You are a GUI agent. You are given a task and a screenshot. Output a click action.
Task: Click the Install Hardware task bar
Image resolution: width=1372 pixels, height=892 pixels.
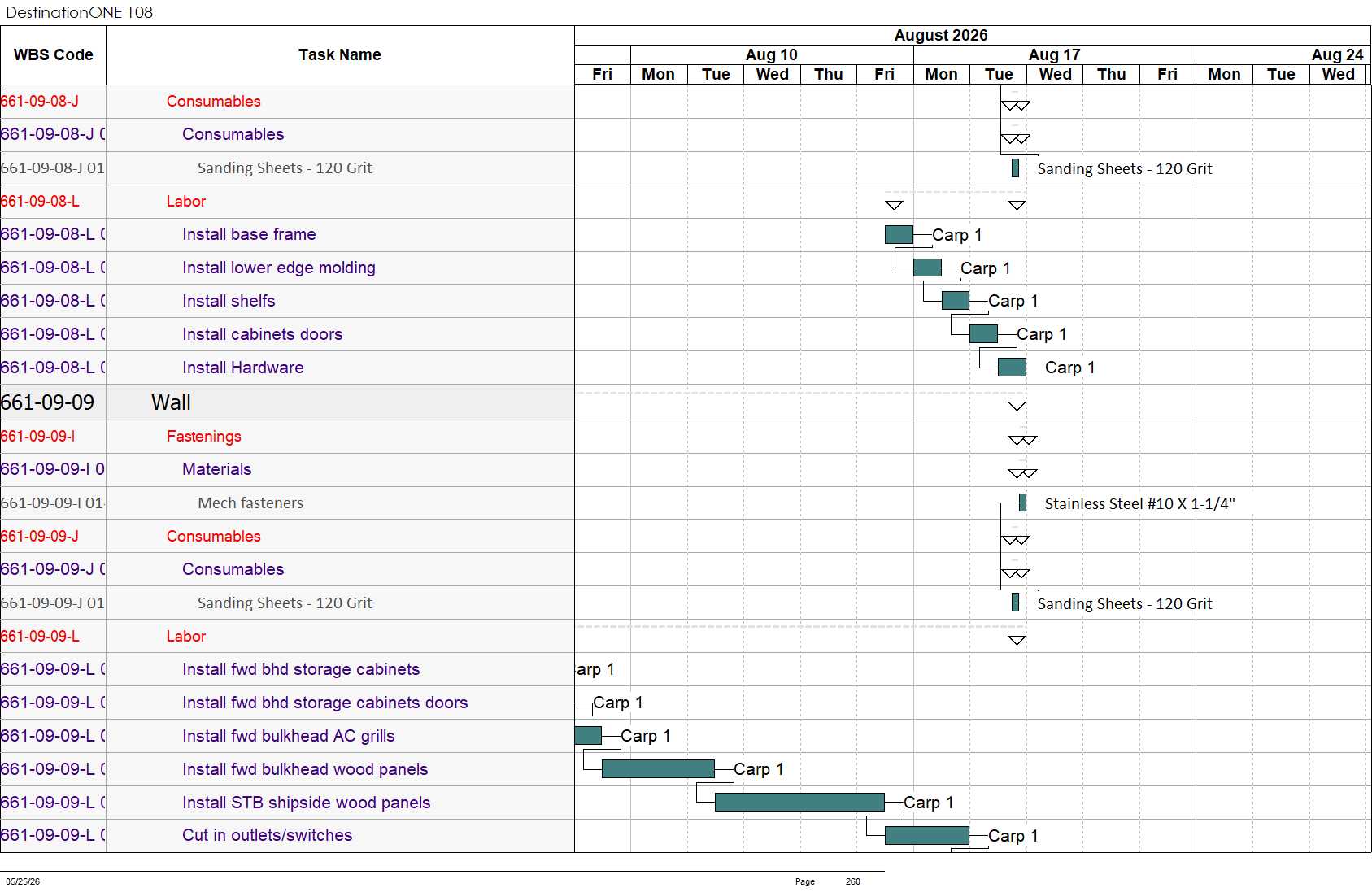(x=1012, y=368)
